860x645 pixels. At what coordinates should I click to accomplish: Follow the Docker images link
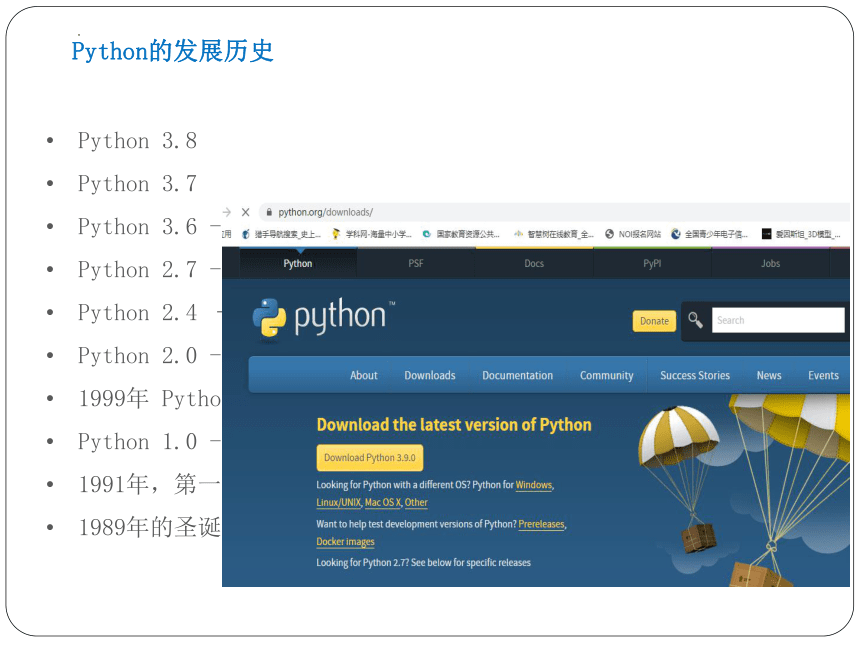[346, 542]
